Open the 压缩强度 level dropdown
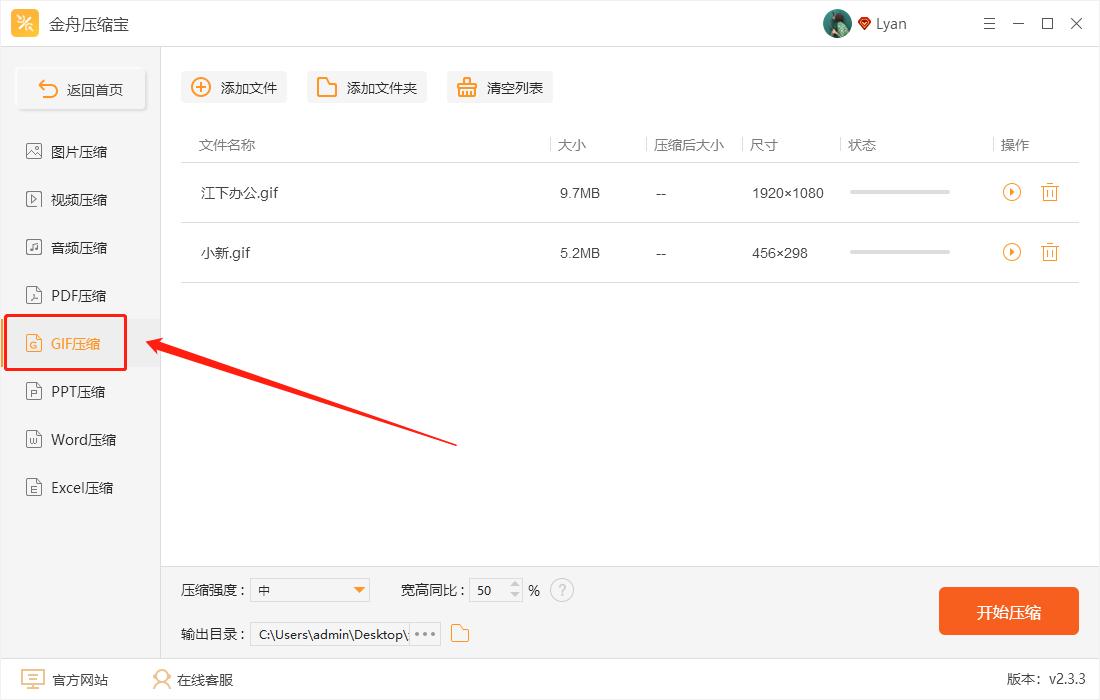The image size is (1100, 700). 310,590
